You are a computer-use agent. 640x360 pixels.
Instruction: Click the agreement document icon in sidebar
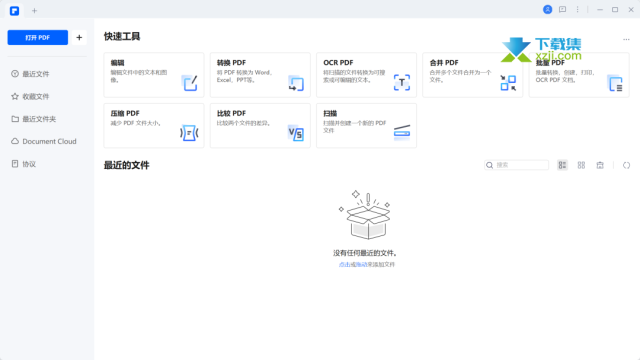[15, 164]
